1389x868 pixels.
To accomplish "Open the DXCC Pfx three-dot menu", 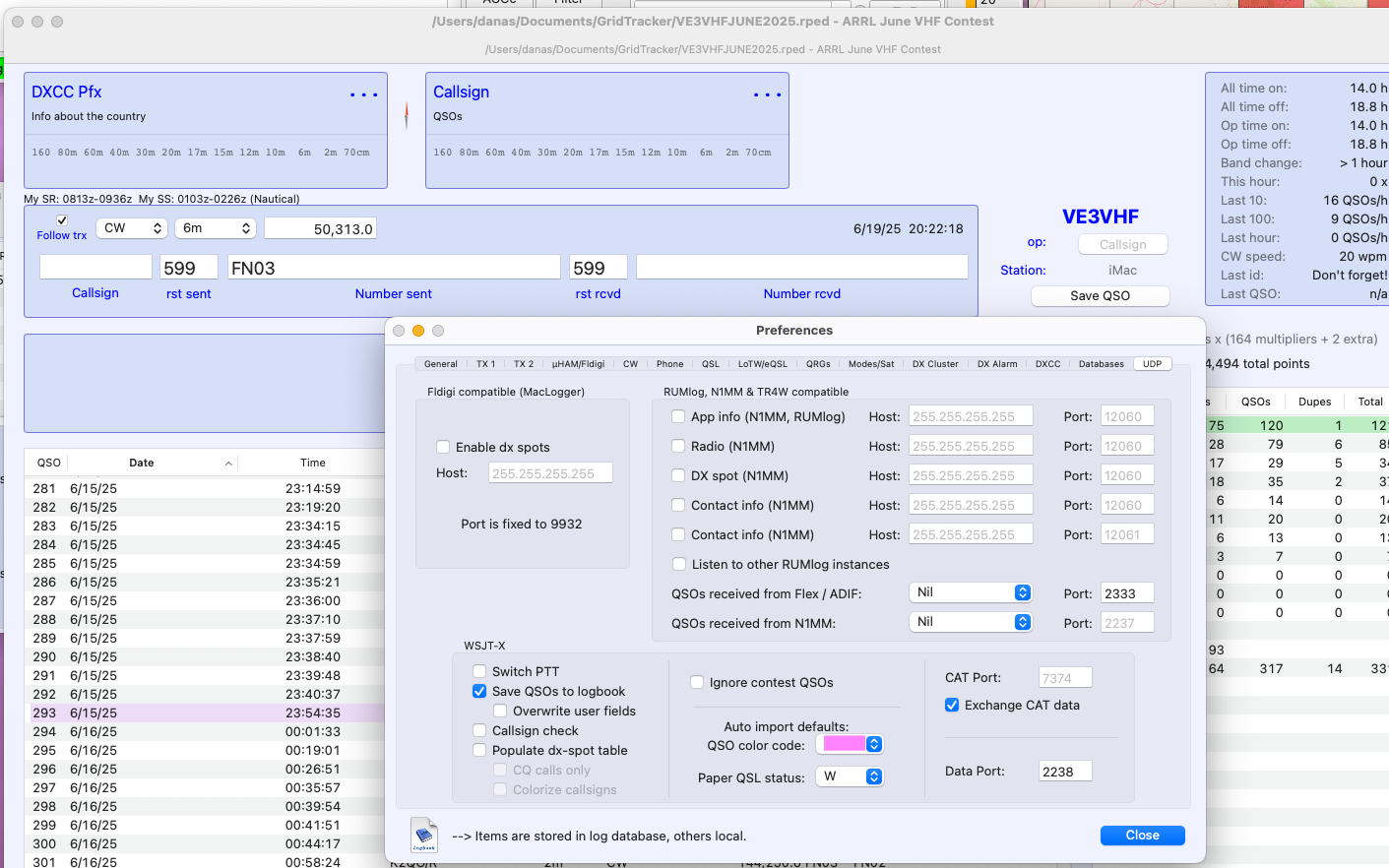I will click(x=363, y=95).
